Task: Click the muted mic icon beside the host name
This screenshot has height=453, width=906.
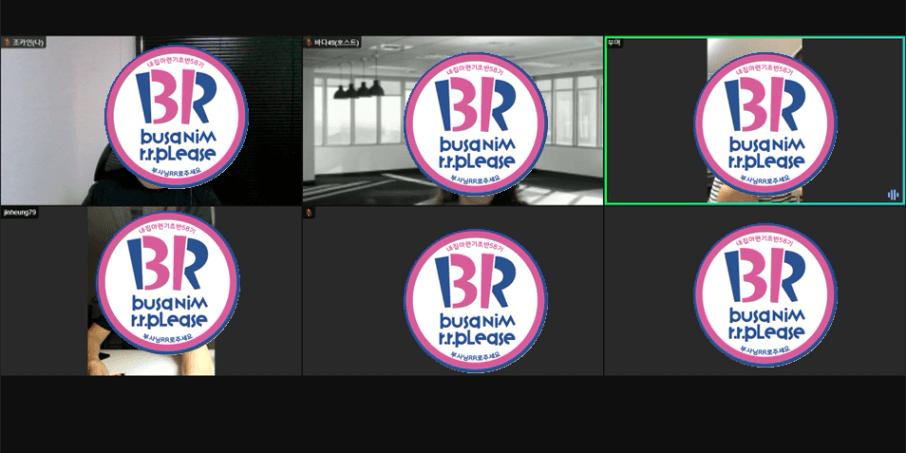Action: click(309, 42)
